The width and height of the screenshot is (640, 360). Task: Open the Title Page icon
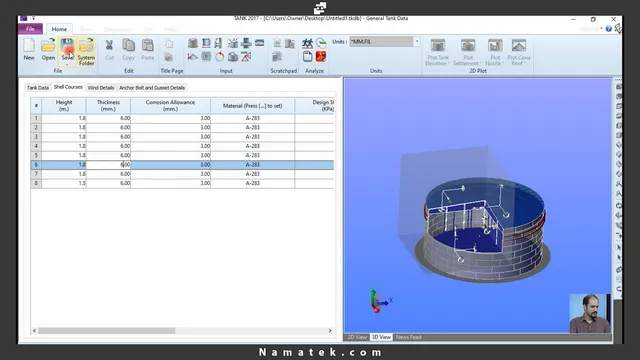[x=169, y=44]
